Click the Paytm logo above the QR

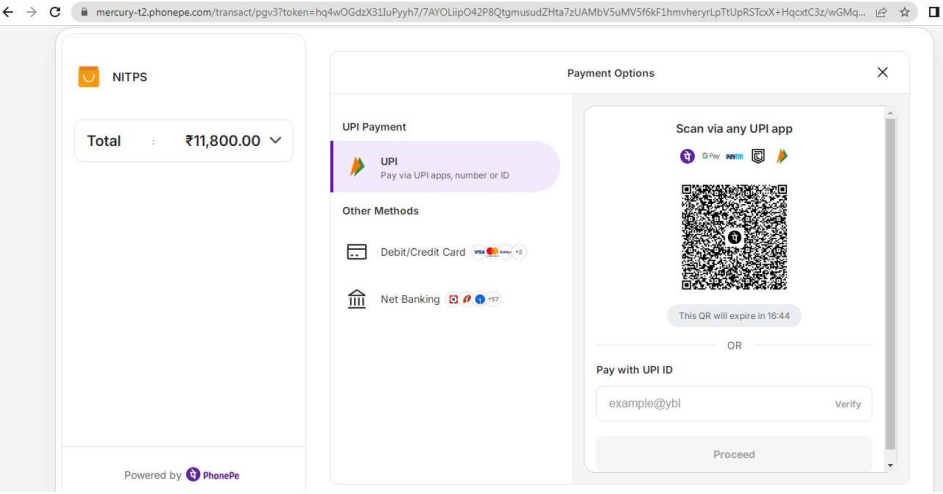click(x=734, y=156)
